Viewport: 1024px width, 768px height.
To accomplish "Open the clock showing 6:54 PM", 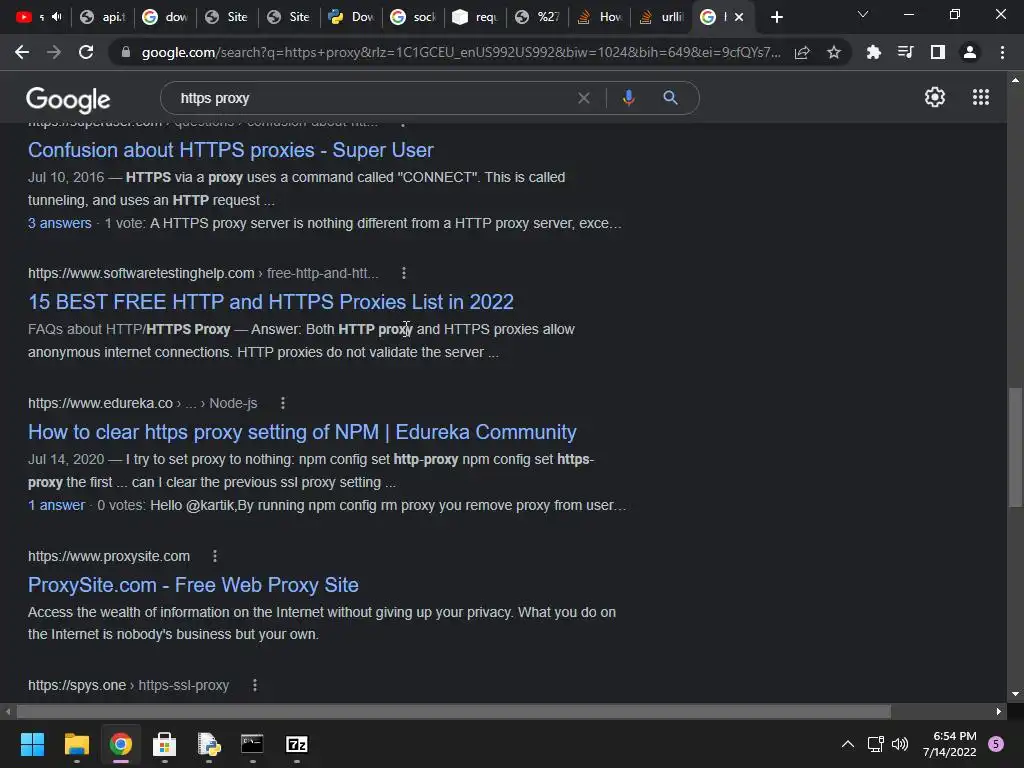I will [x=950, y=744].
